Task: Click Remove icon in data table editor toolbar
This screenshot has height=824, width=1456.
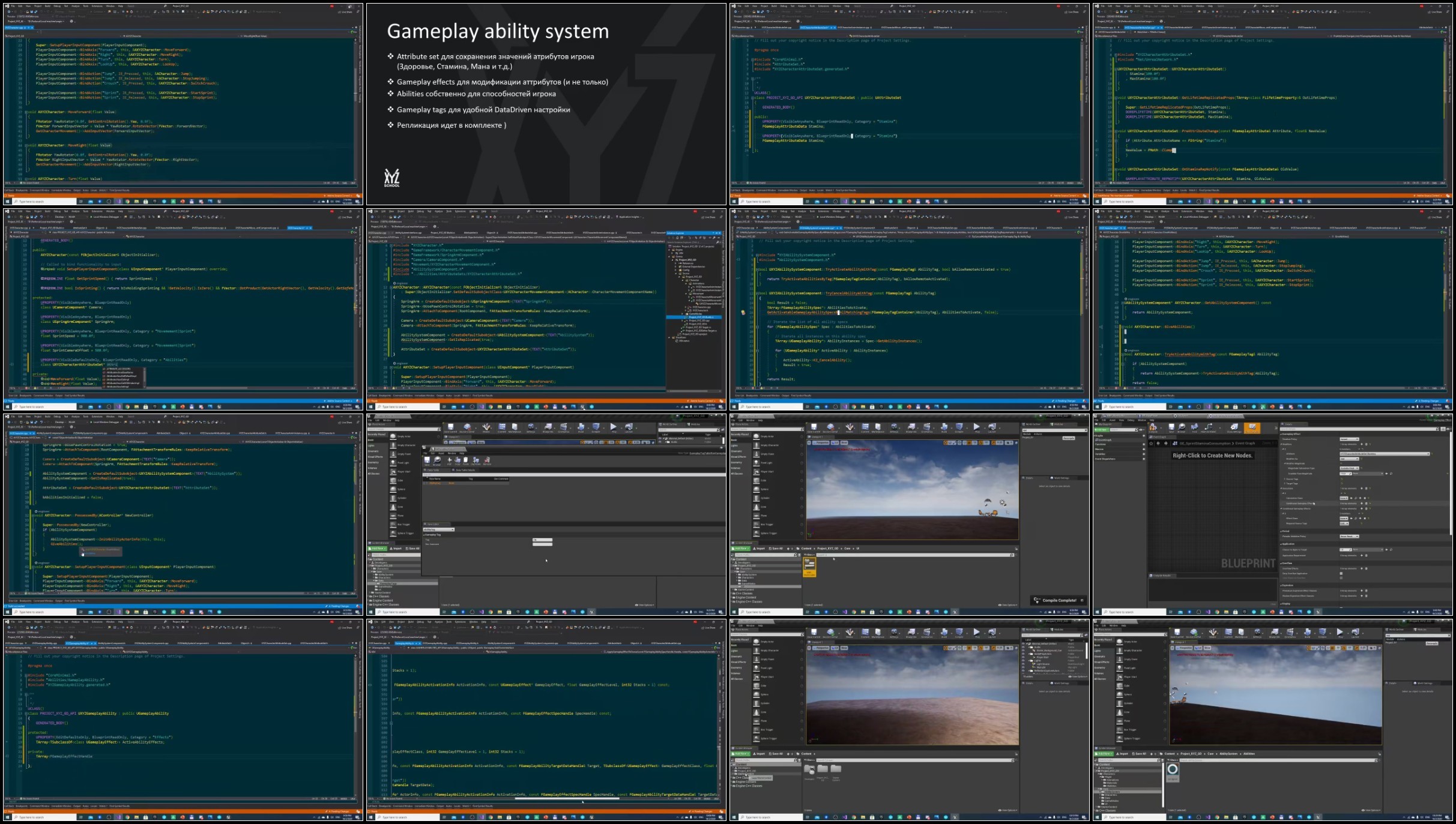Action: click(x=487, y=461)
